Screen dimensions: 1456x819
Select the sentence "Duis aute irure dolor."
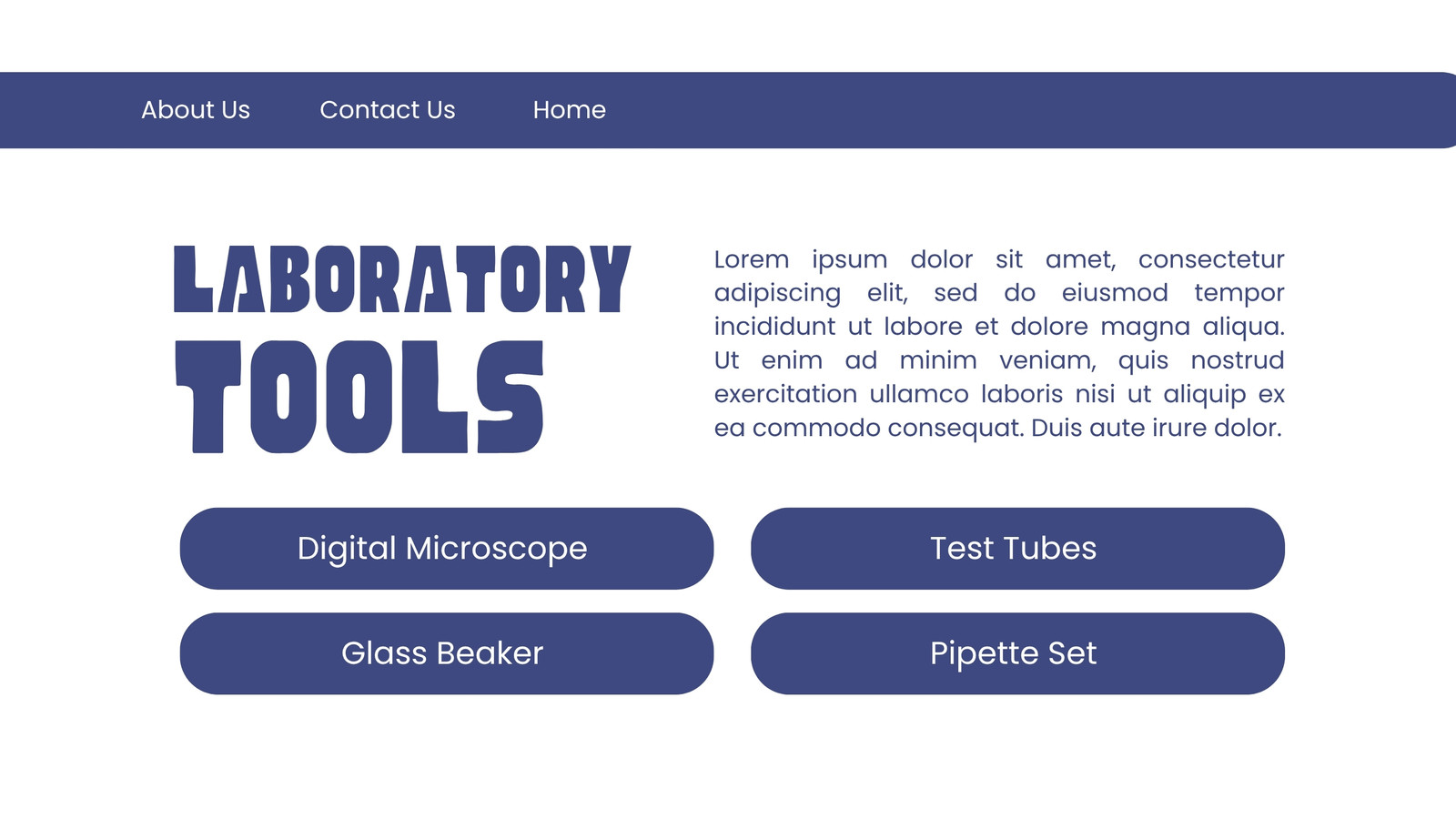click(x=1157, y=428)
